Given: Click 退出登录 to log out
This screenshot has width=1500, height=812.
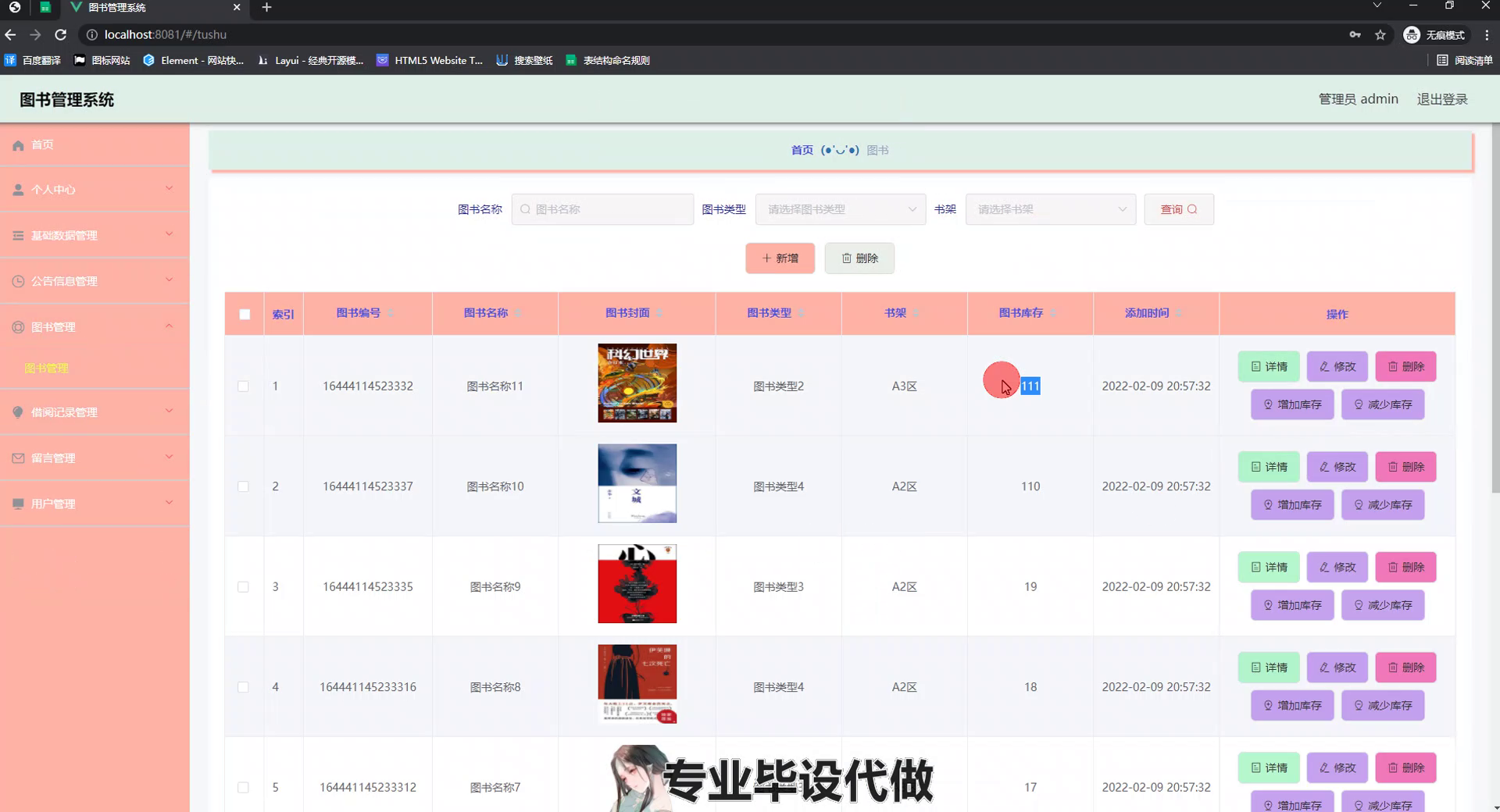Looking at the screenshot, I should click(x=1442, y=99).
